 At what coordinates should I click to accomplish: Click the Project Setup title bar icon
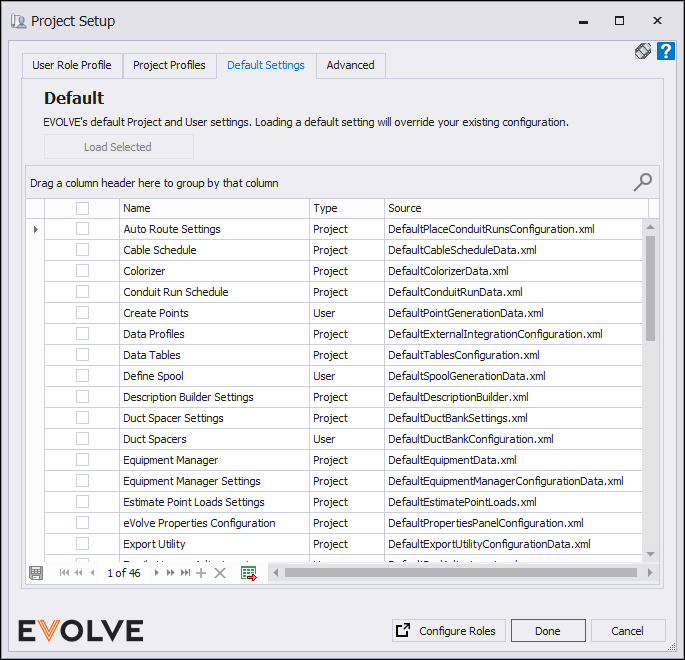click(x=18, y=21)
